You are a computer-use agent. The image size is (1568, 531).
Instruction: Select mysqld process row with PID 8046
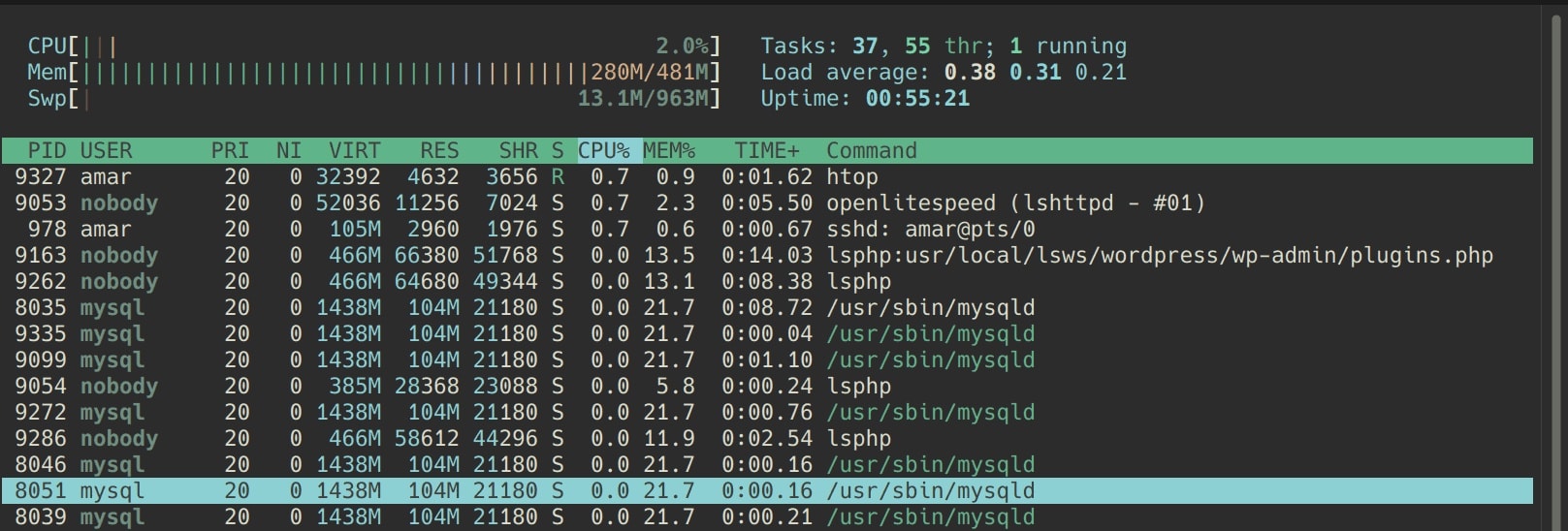tap(767, 465)
